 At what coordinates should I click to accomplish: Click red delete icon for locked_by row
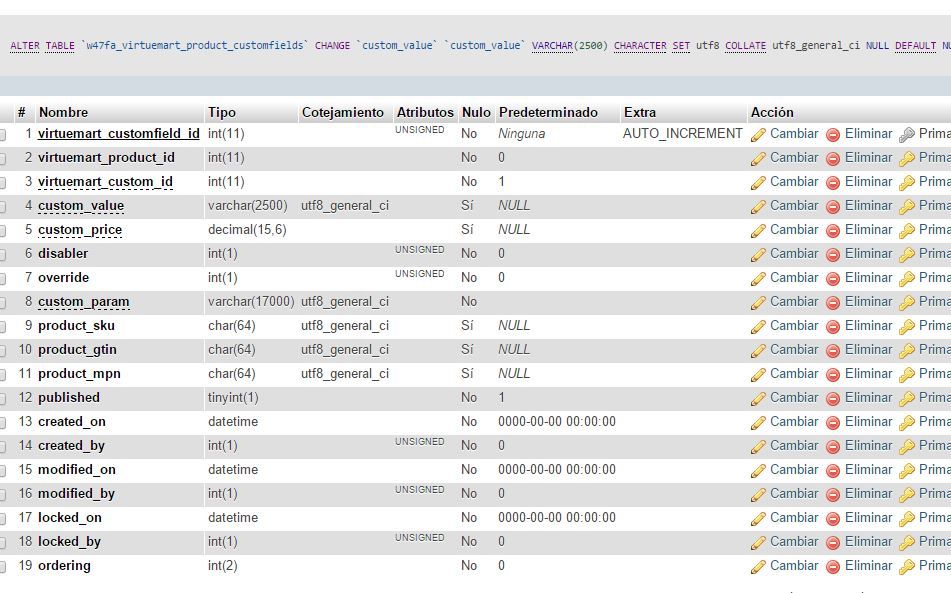[x=833, y=543]
